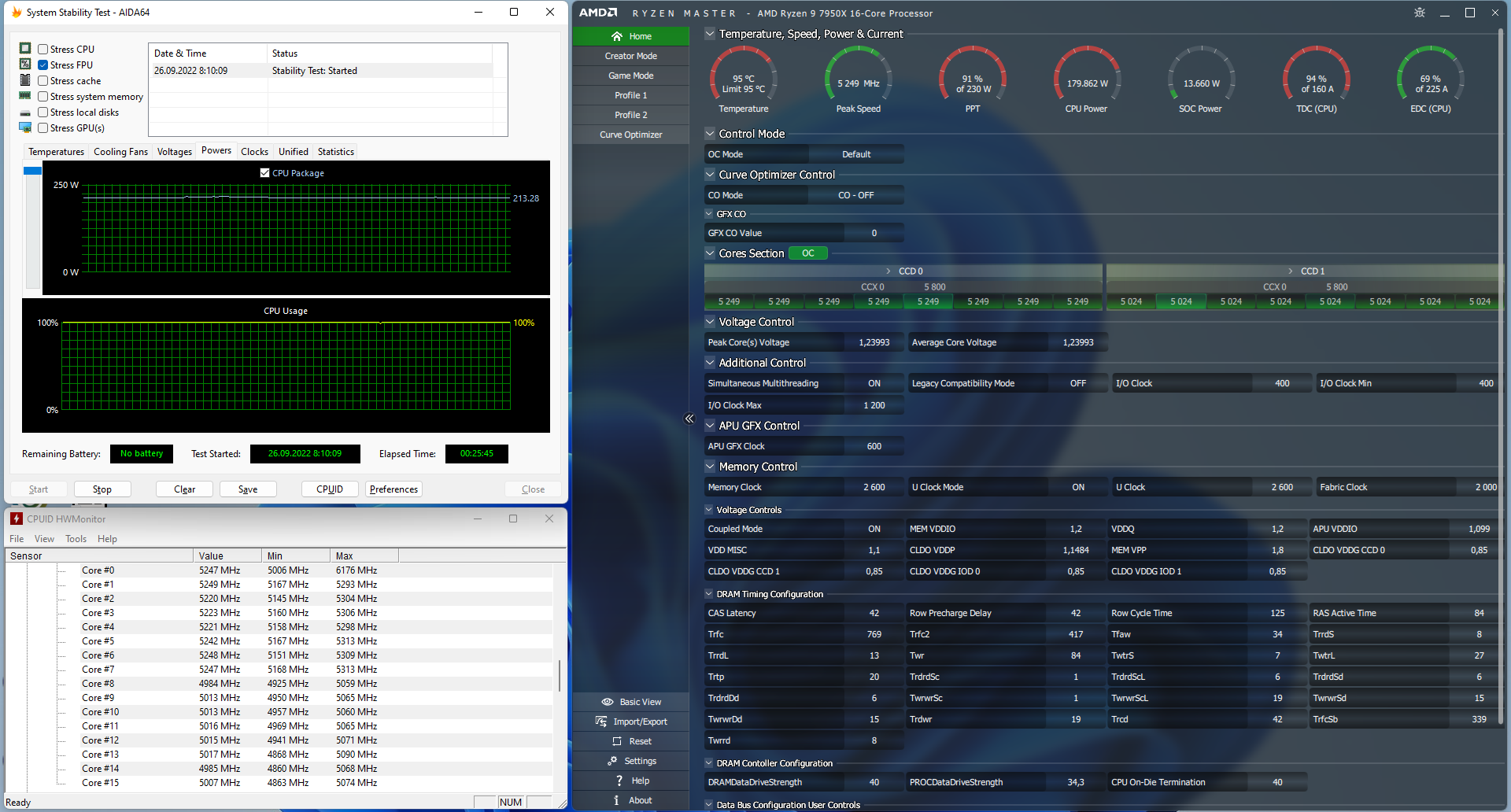Click the Help question mark icon

click(x=619, y=781)
